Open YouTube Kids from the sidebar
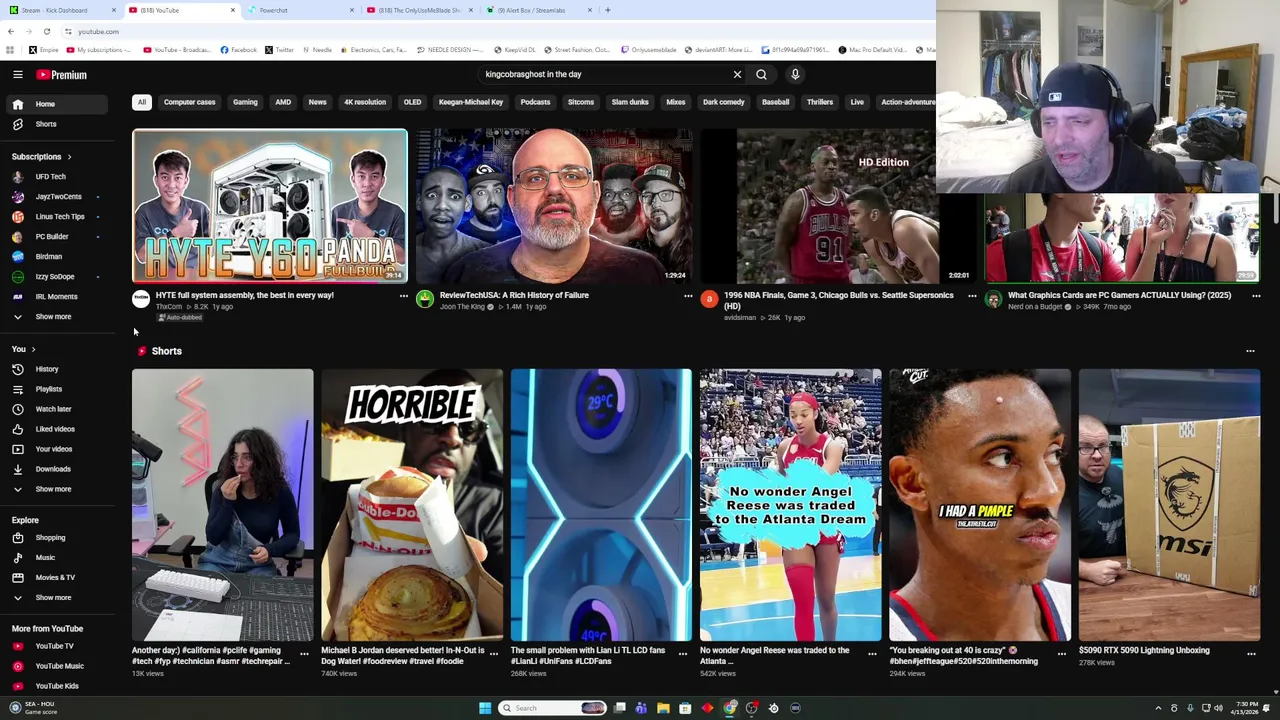 point(55,686)
